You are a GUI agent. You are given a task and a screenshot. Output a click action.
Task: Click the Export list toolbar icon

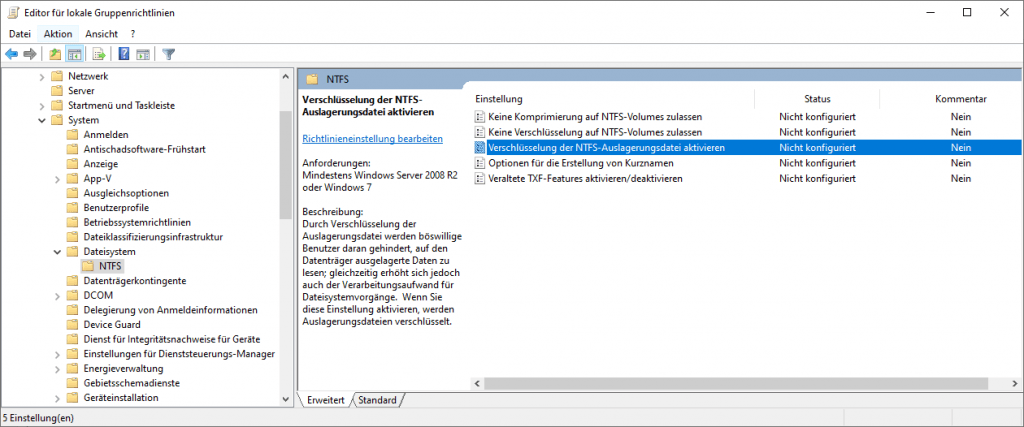[x=99, y=54]
